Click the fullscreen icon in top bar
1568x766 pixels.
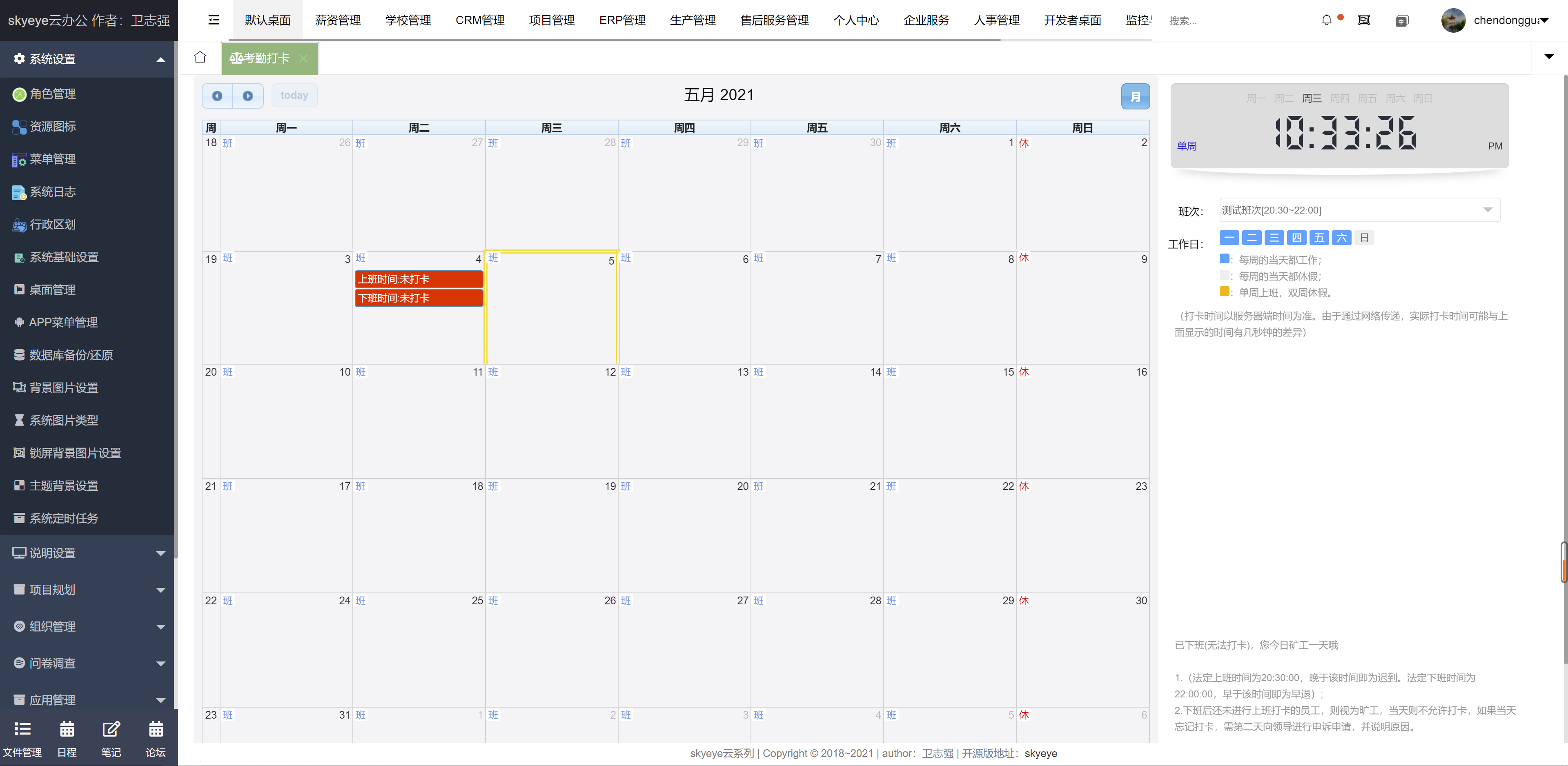coord(1364,20)
